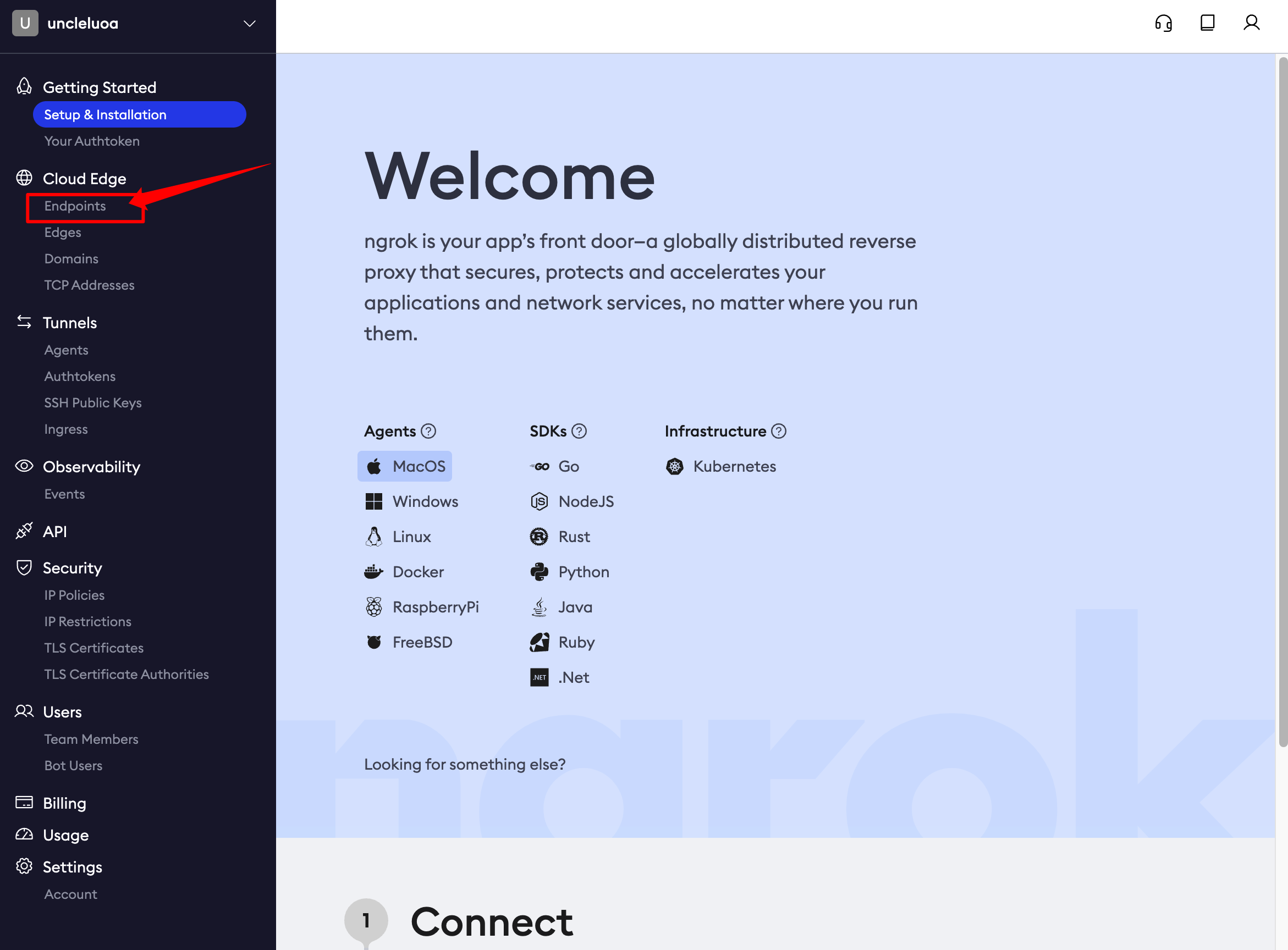Click the Python logo icon
This screenshot has width=1288, height=950.
tap(539, 572)
